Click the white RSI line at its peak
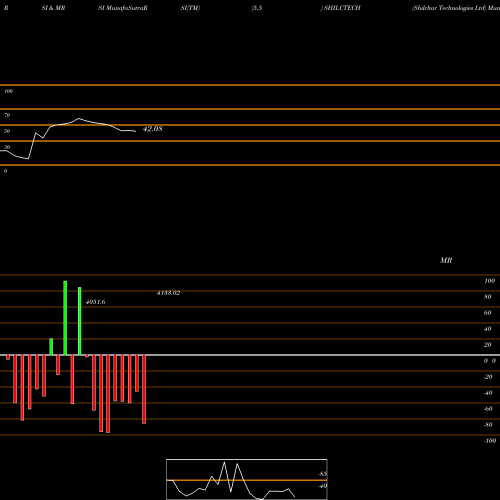 (x=79, y=118)
